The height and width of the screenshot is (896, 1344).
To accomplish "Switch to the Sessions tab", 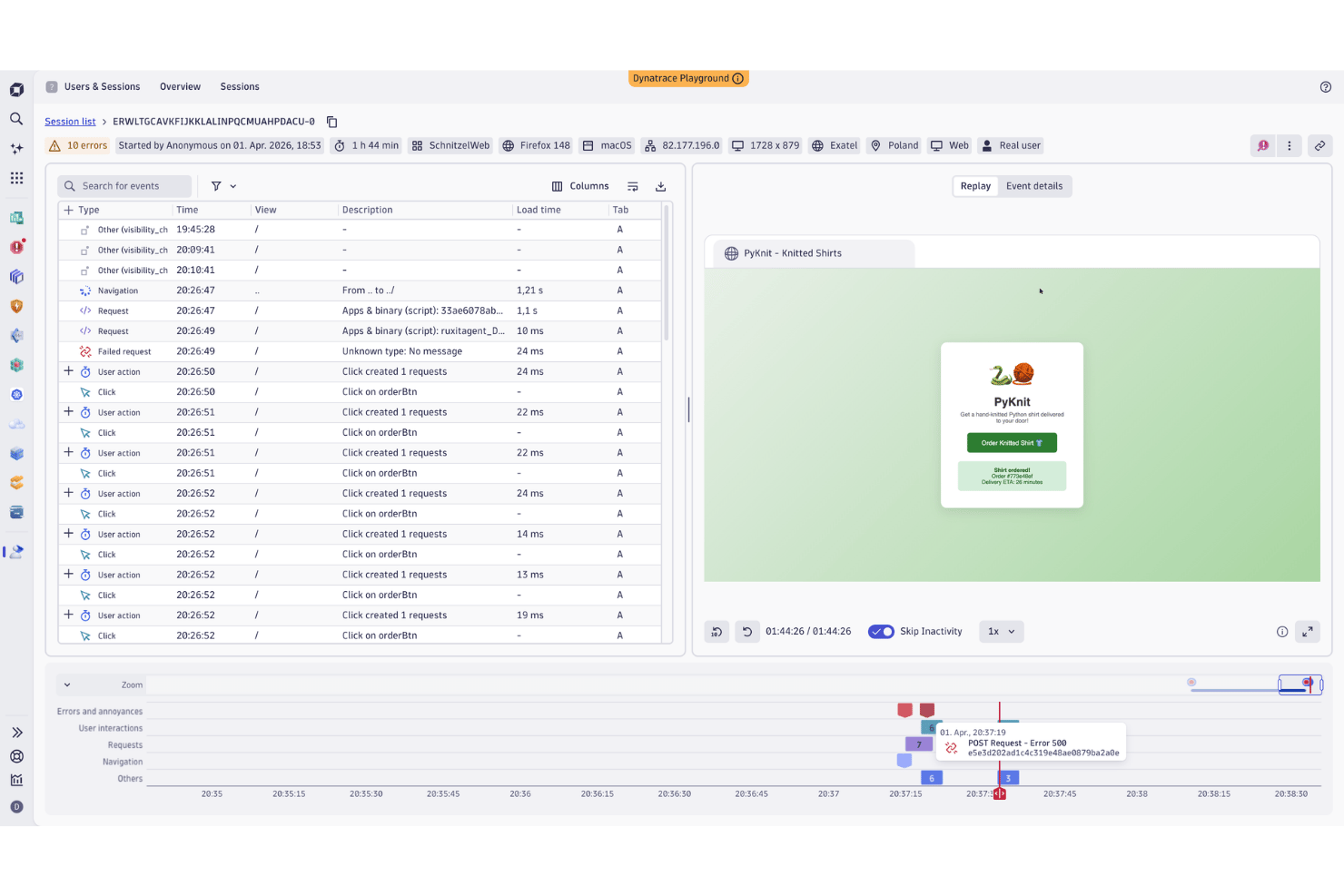I will [240, 87].
